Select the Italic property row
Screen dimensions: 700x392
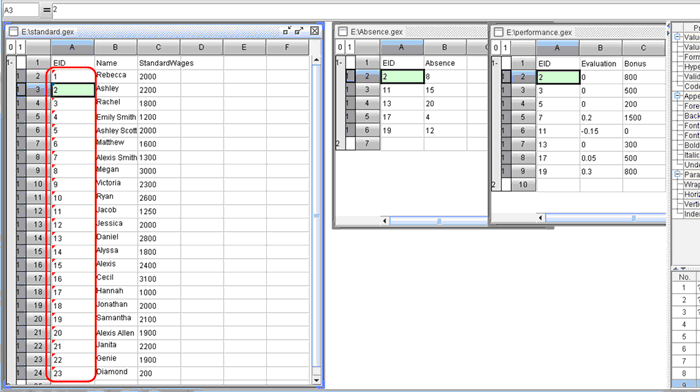tap(692, 155)
